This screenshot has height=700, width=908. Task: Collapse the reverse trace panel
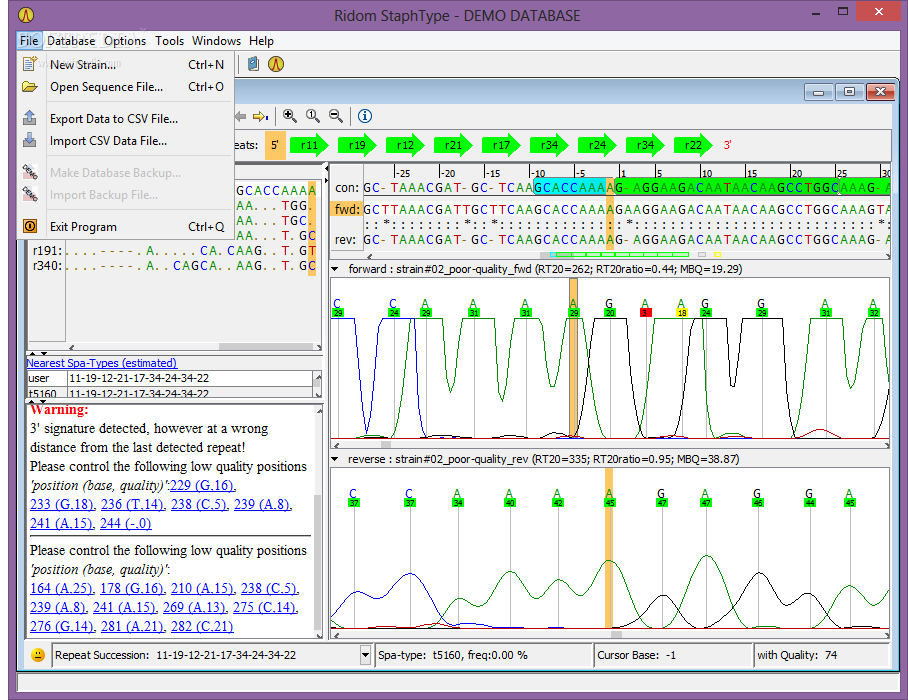[335, 459]
